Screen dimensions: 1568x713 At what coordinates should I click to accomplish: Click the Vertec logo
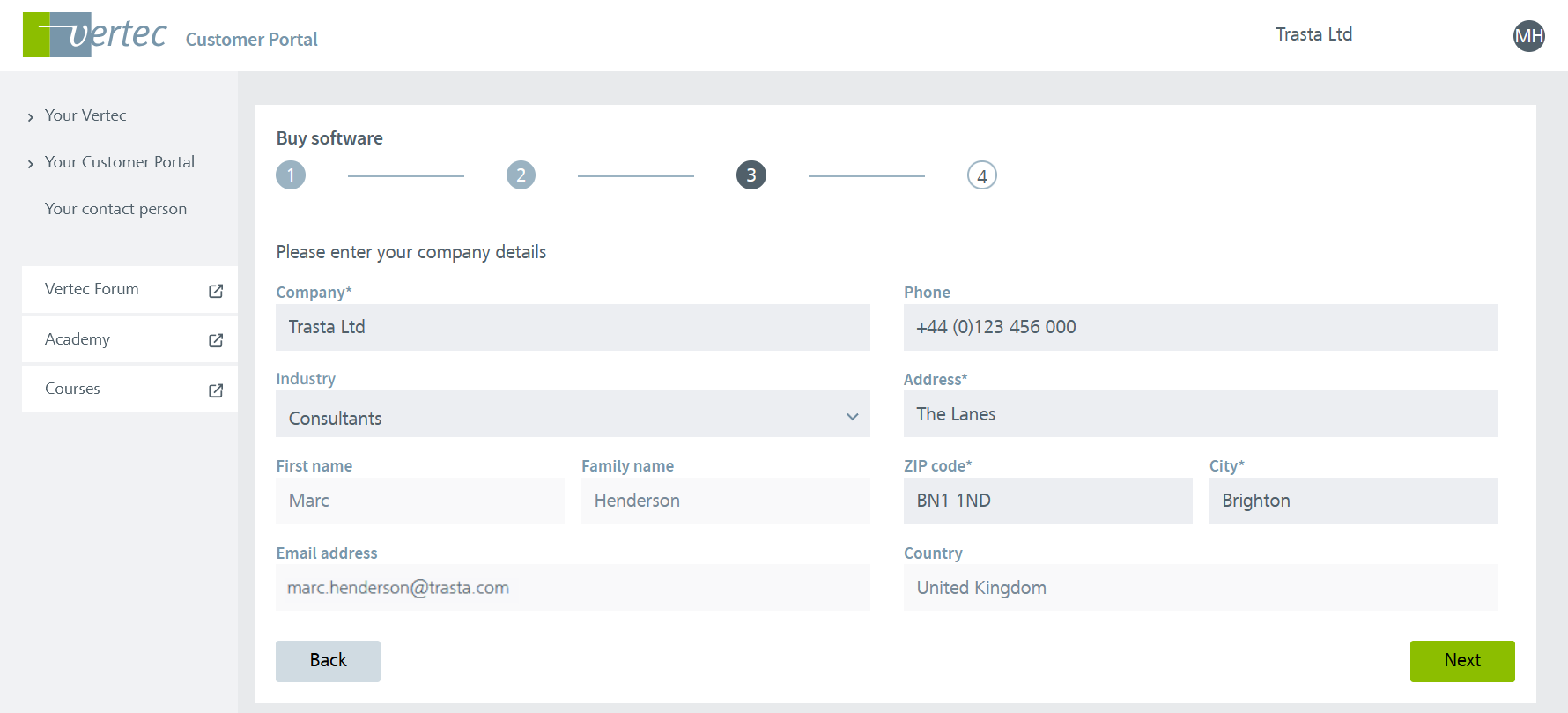coord(94,35)
